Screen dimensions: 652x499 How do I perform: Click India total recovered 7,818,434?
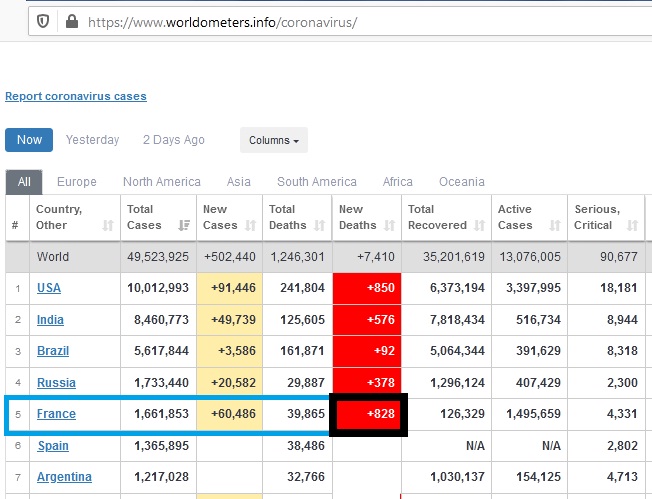point(457,320)
